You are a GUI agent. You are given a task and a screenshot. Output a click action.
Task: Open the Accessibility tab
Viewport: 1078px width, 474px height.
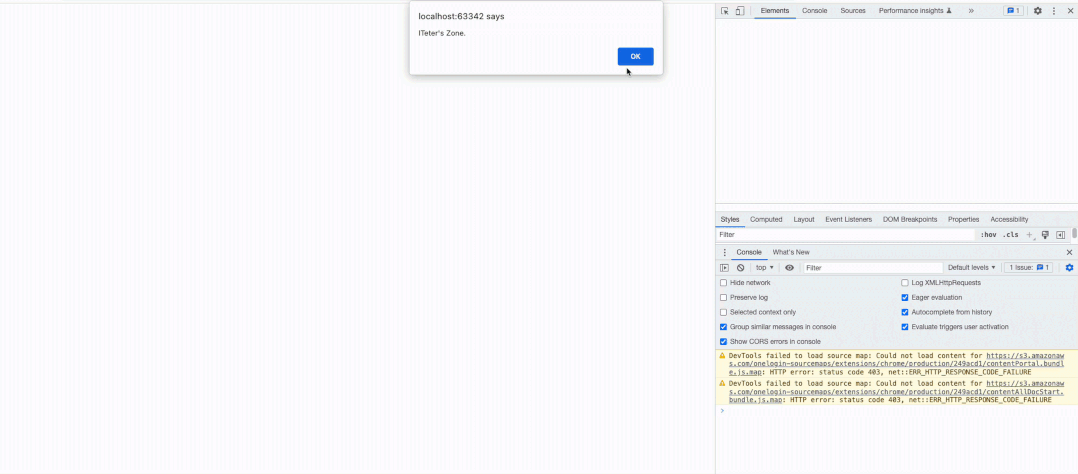coord(1009,219)
